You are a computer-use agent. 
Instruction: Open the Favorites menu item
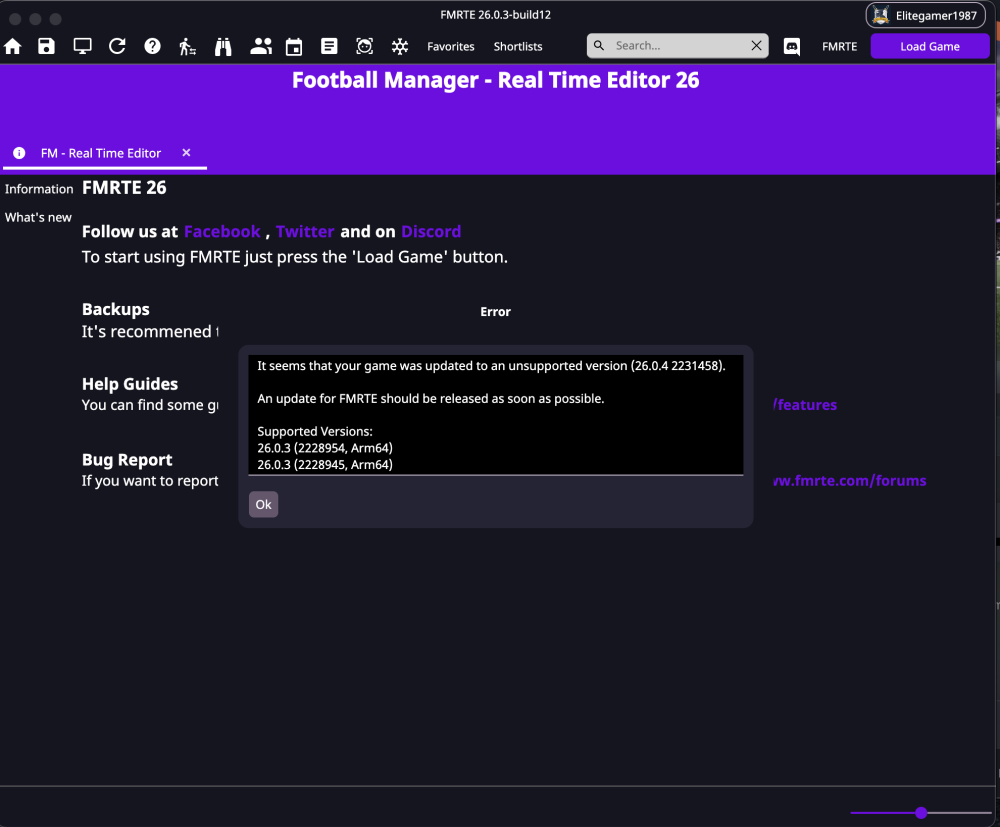point(451,46)
